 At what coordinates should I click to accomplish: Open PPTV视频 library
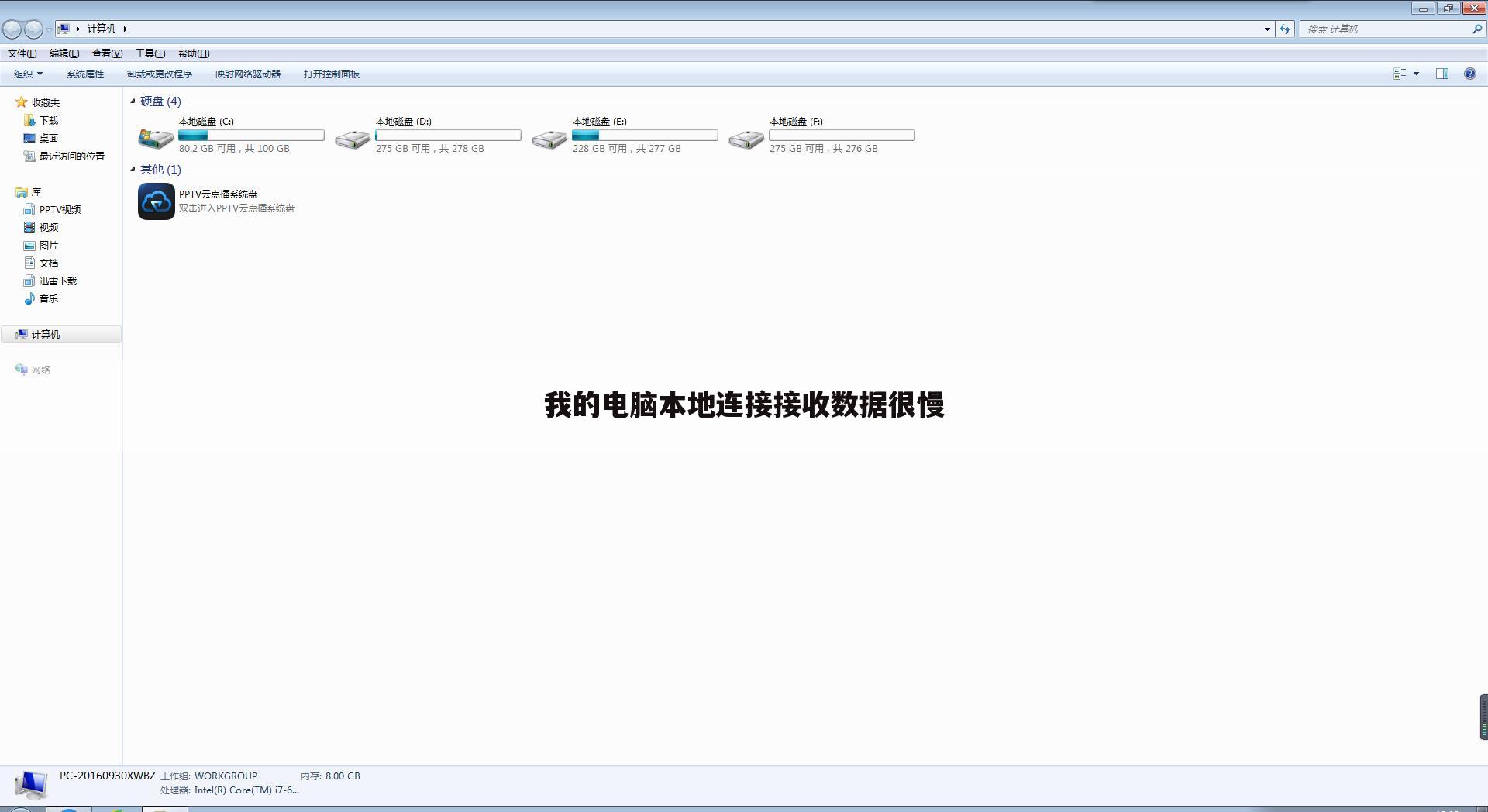click(x=52, y=209)
